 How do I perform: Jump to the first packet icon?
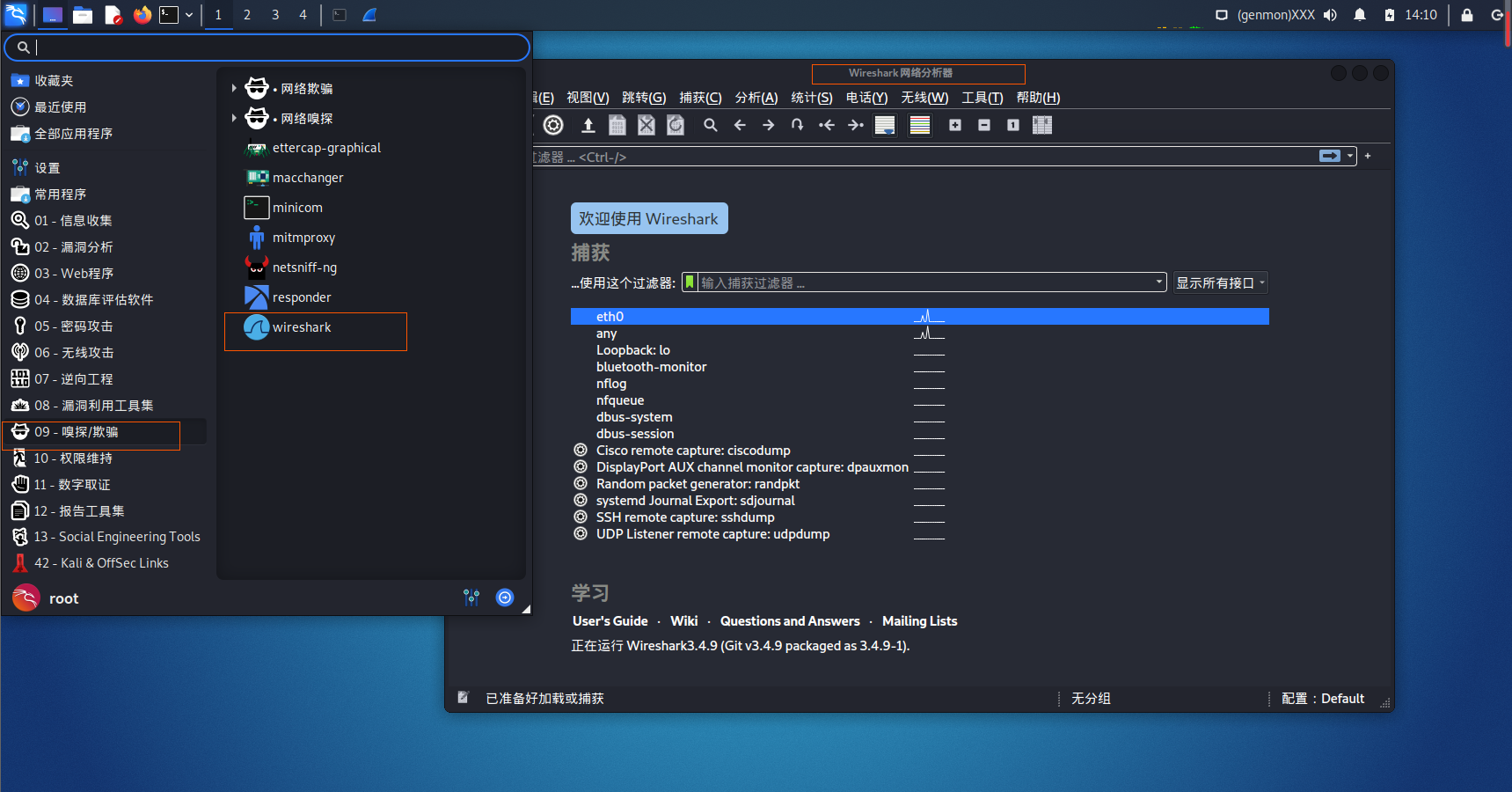pyautogui.click(x=827, y=125)
